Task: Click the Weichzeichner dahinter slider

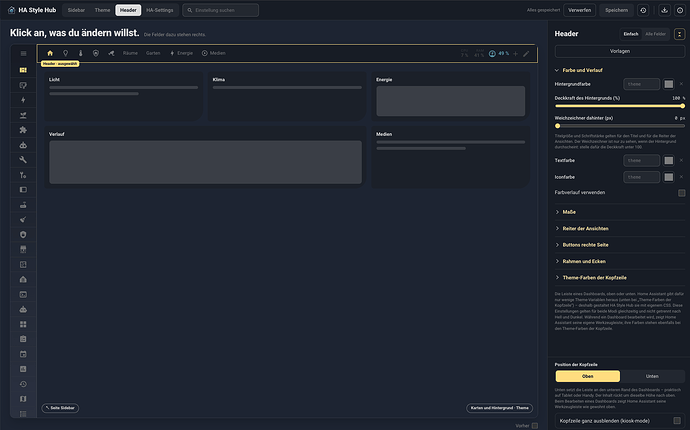Action: point(620,126)
